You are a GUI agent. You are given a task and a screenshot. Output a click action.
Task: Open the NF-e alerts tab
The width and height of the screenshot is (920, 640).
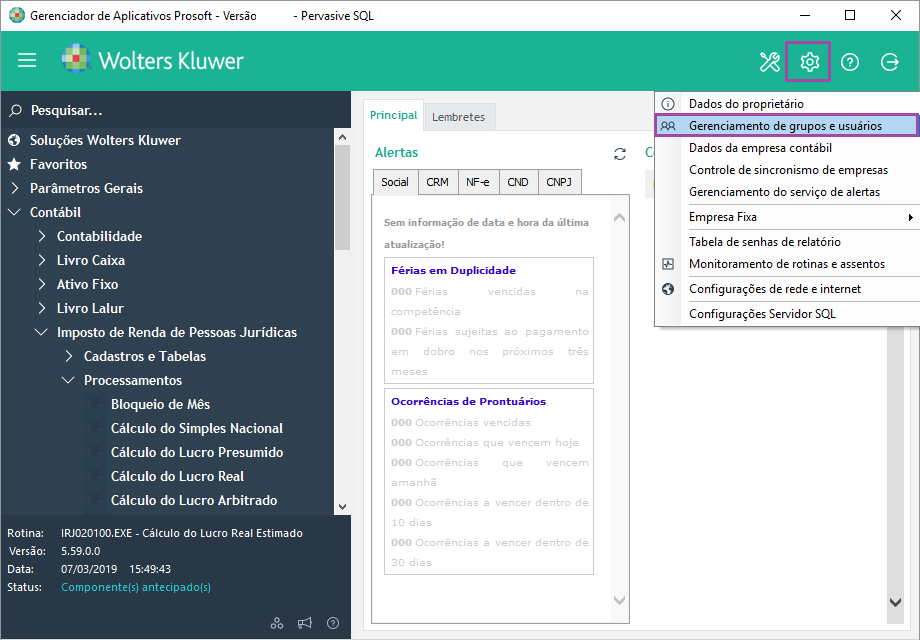coord(478,182)
